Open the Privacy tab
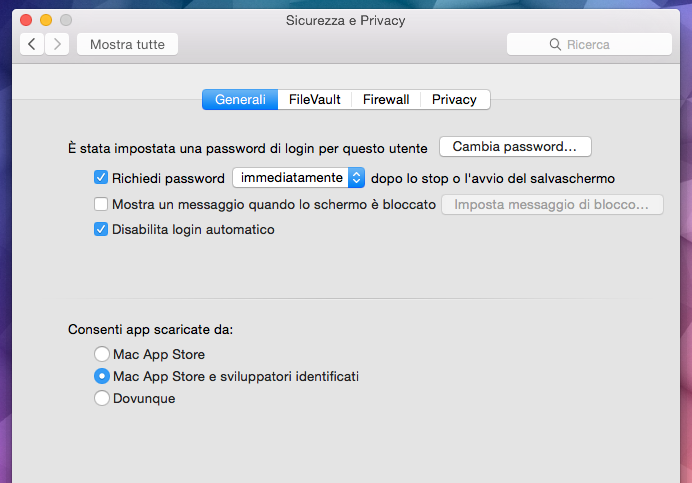Viewport: 692px width, 483px height. click(454, 99)
